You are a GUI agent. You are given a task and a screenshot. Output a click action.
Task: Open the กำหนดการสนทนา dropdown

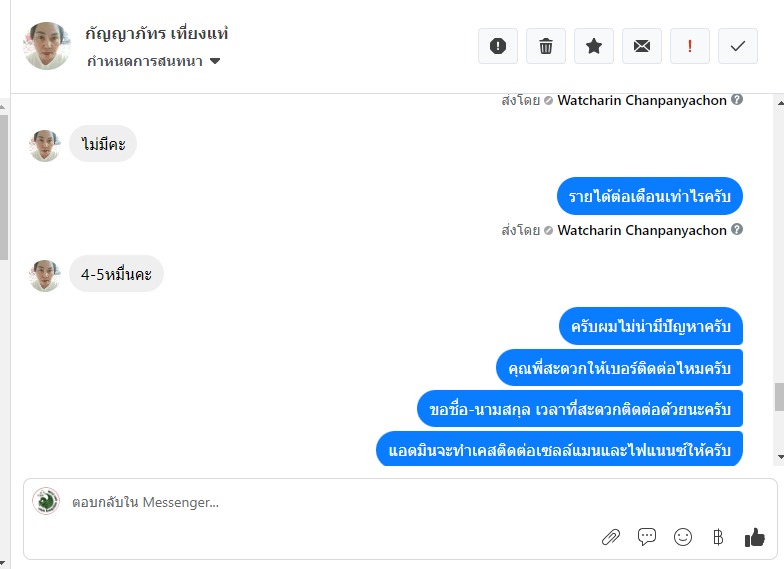pos(153,61)
